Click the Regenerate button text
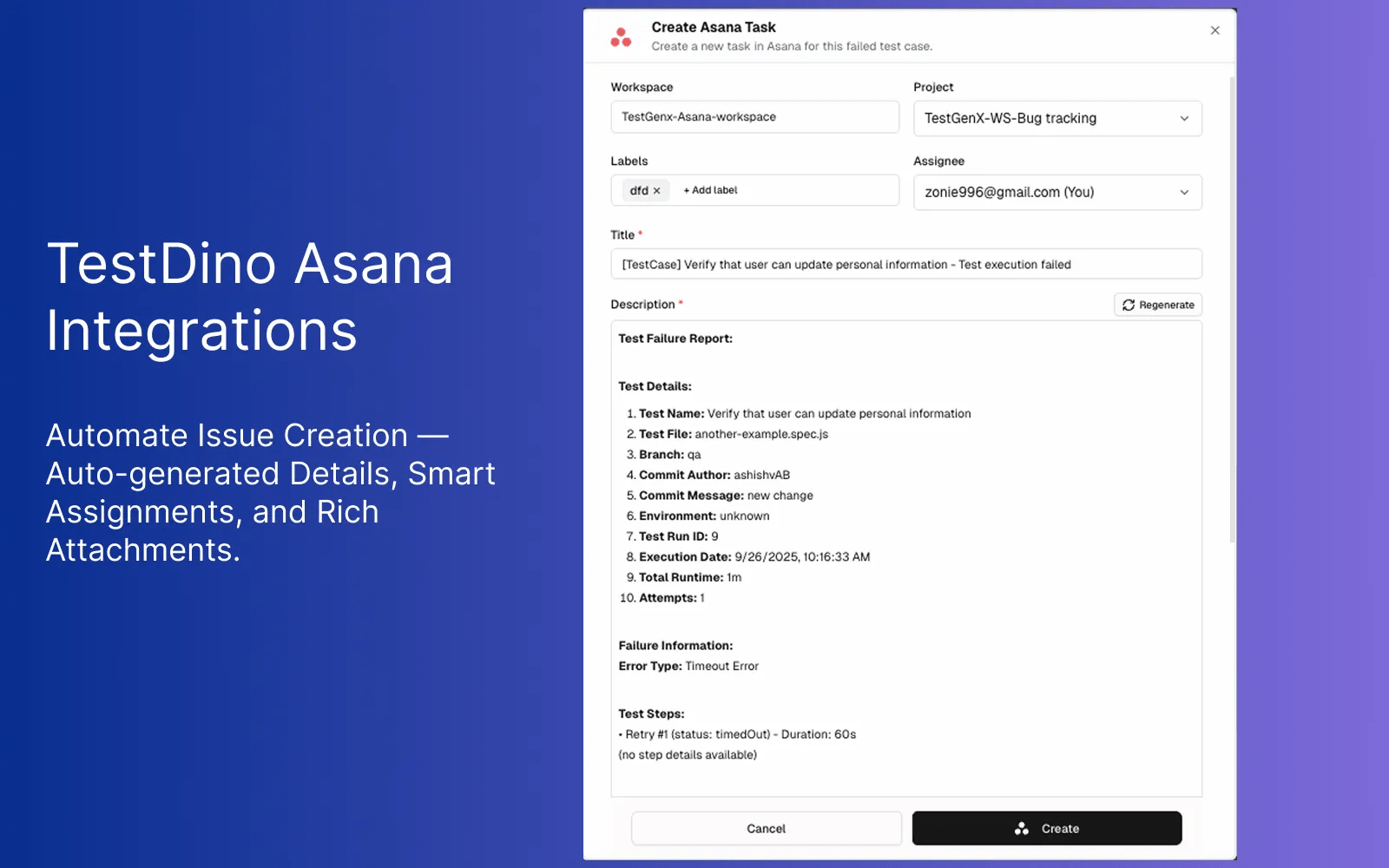 pos(1166,305)
